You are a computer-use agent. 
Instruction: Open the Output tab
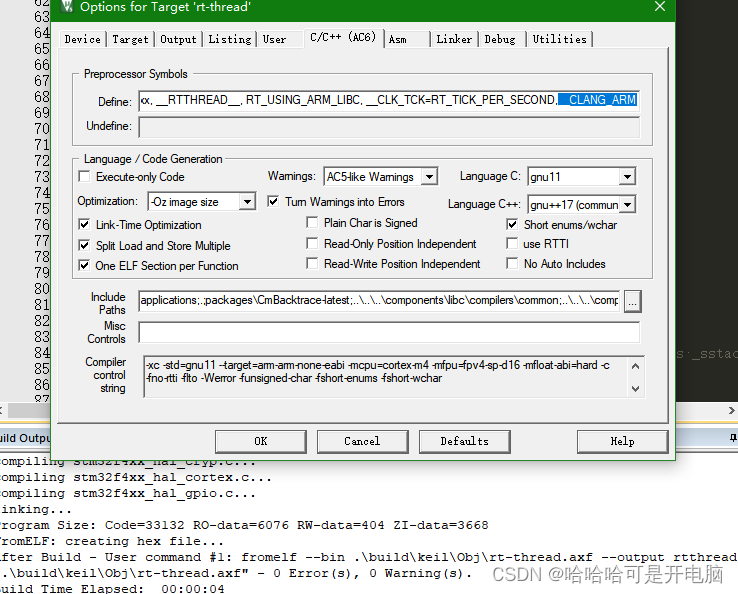tap(178, 39)
